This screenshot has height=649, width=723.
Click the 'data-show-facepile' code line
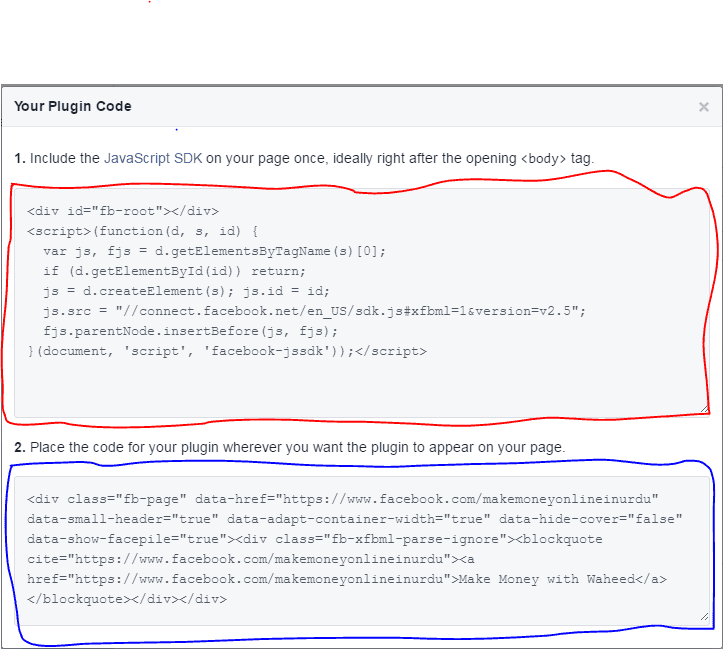pos(314,539)
